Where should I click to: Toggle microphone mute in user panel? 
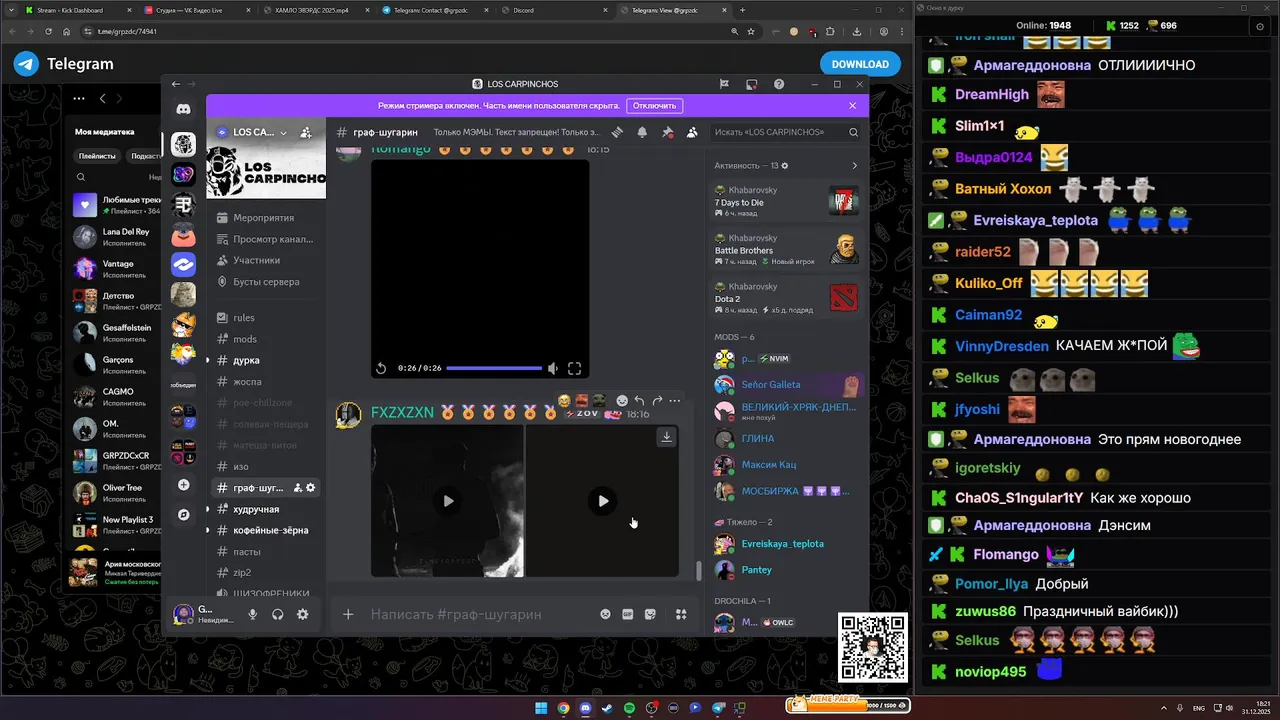253,615
